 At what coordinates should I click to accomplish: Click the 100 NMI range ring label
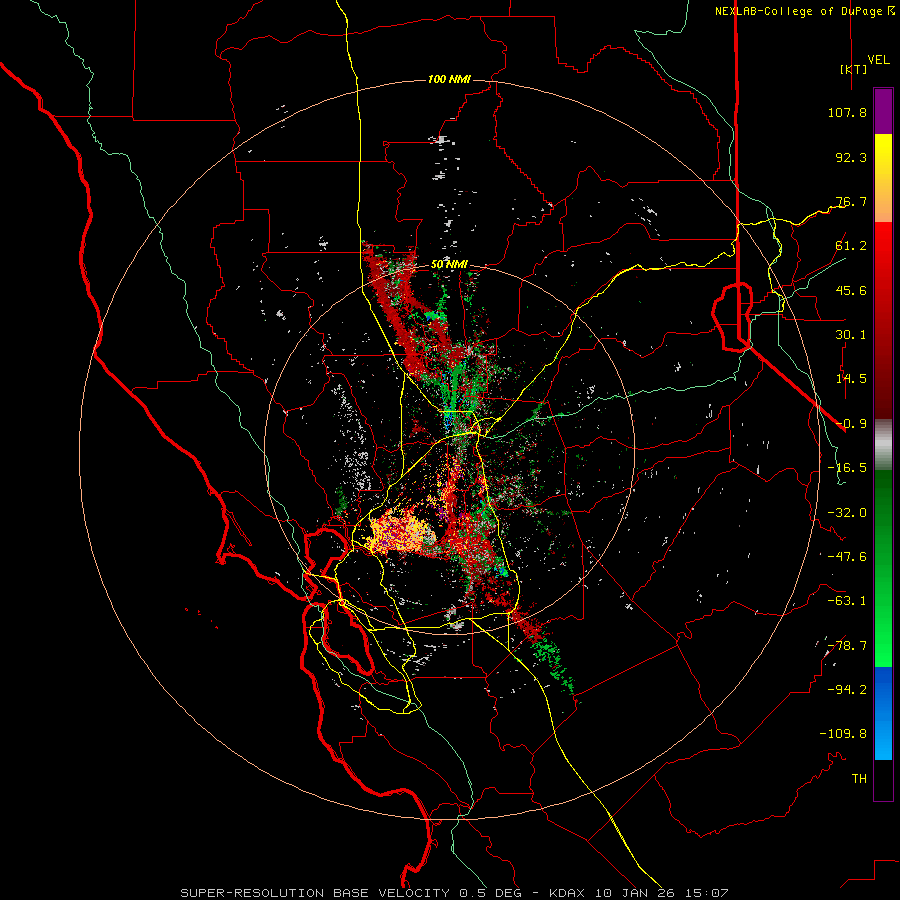tap(449, 79)
